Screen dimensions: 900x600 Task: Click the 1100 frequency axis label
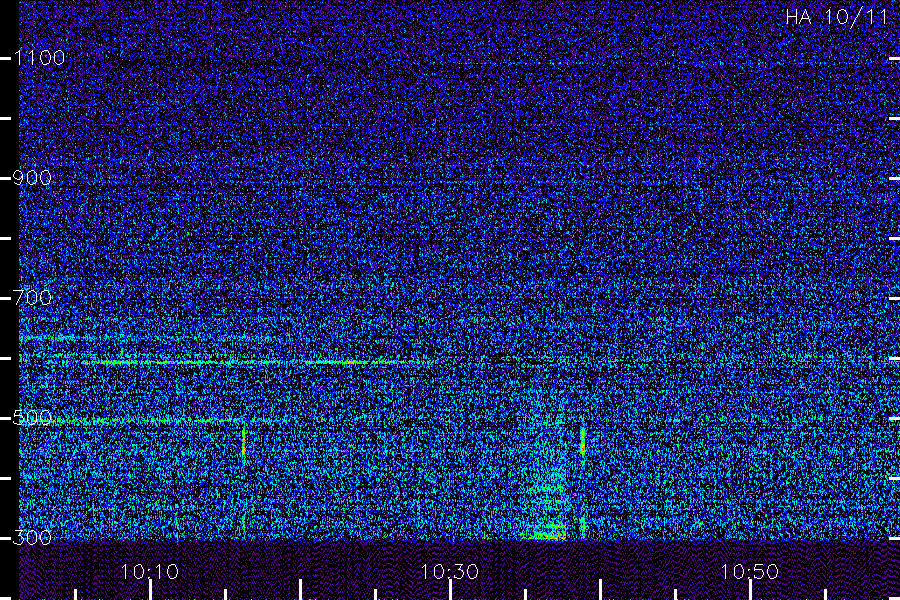click(39, 57)
